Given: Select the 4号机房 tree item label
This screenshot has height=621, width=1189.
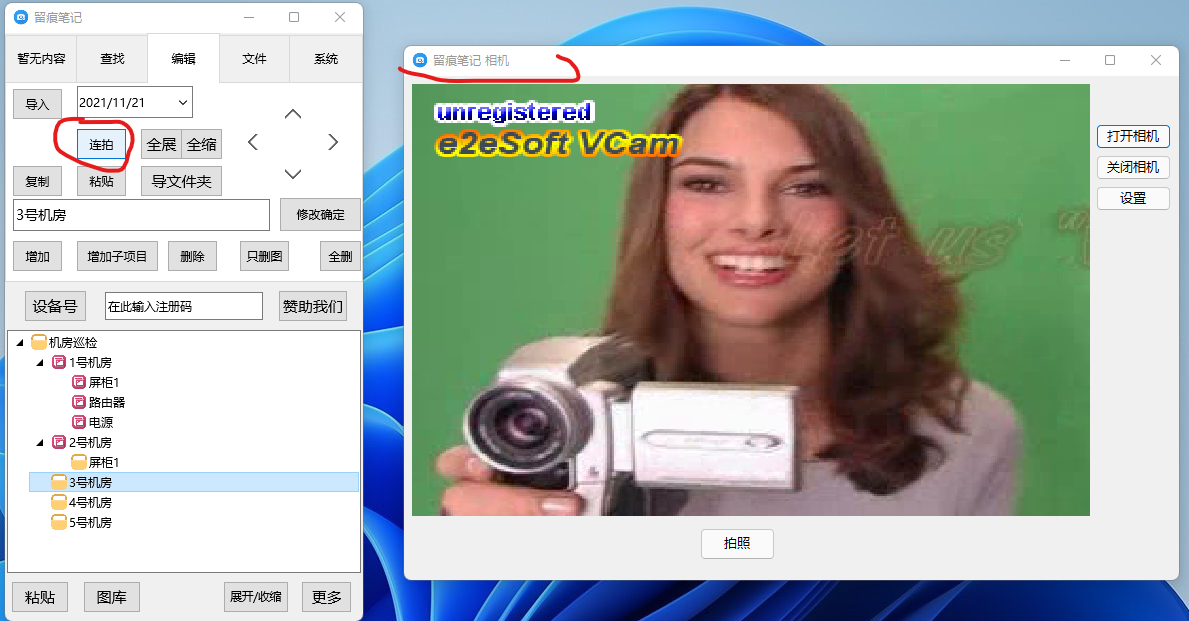Looking at the screenshot, I should (90, 502).
